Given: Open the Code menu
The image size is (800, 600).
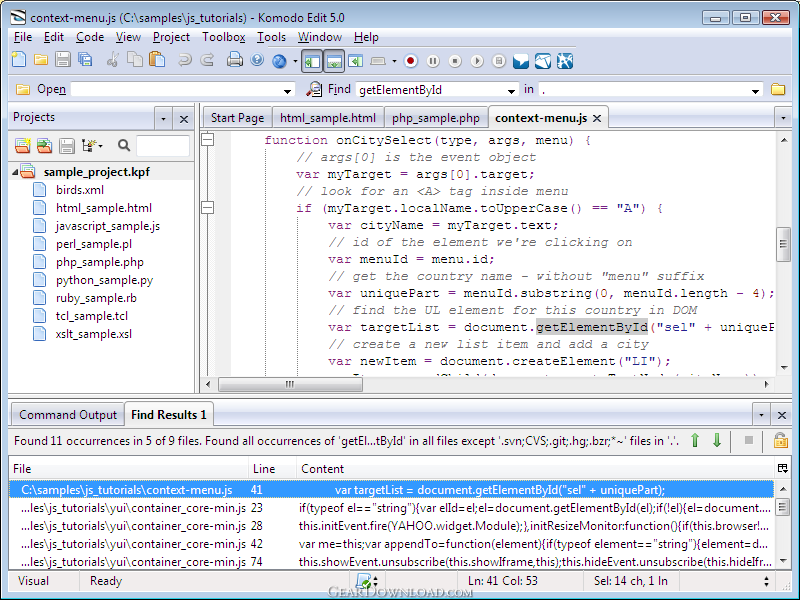Looking at the screenshot, I should point(90,37).
